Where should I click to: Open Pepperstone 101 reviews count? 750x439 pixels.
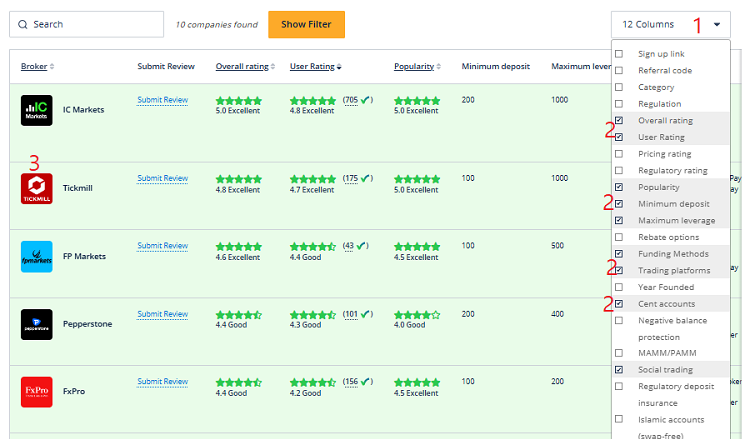coord(351,314)
